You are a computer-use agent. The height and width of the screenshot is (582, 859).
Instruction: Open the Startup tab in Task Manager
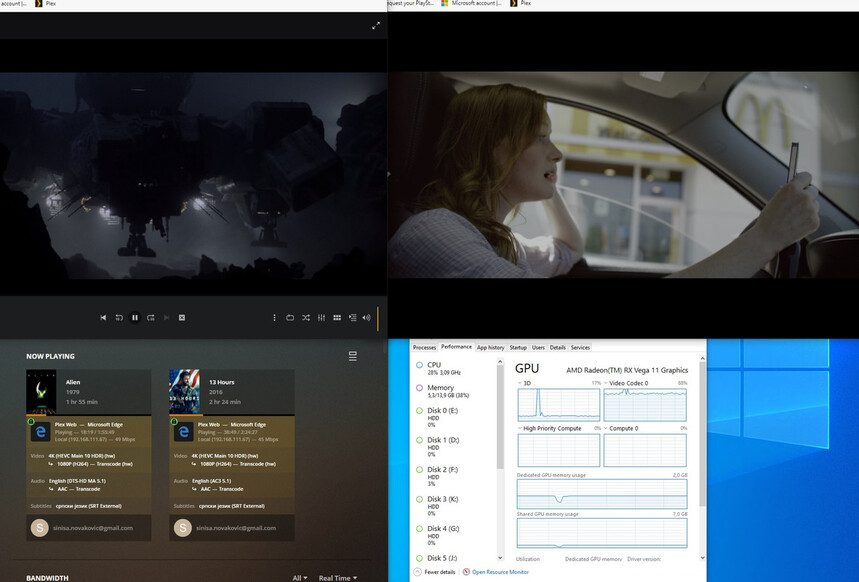pyautogui.click(x=518, y=347)
